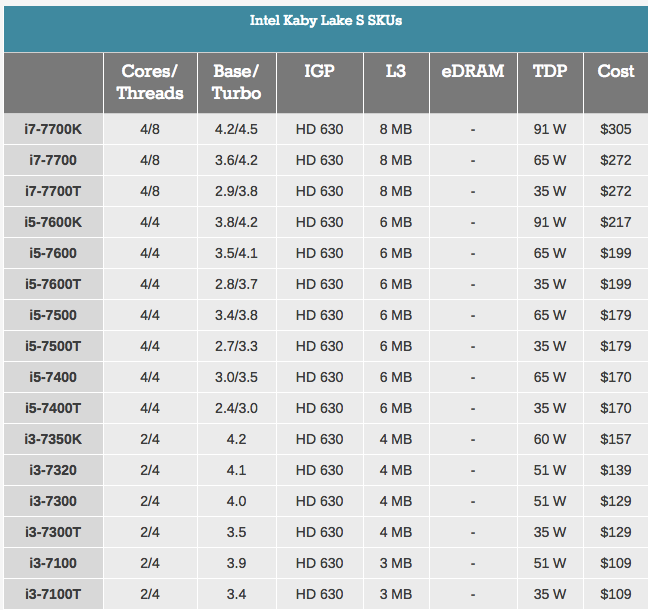Select the $179 cost for i5-7500
The width and height of the screenshot is (648, 610).
click(x=616, y=315)
